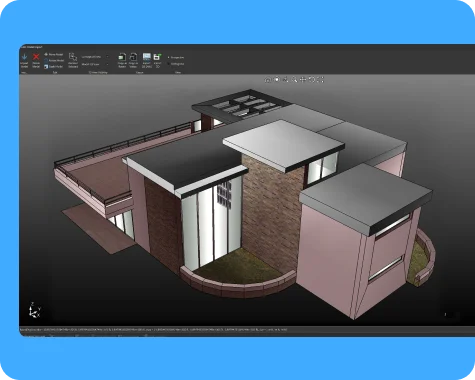Click the pan cross-arrows icon in viewport toolbar

pyautogui.click(x=303, y=79)
